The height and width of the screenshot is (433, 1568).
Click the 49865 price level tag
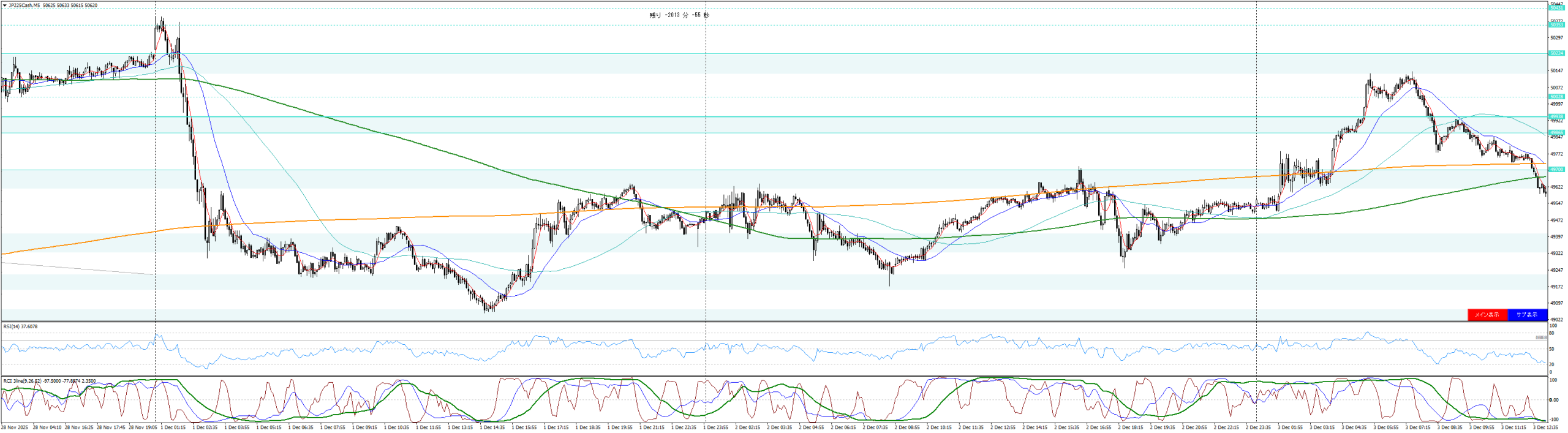(1556, 132)
